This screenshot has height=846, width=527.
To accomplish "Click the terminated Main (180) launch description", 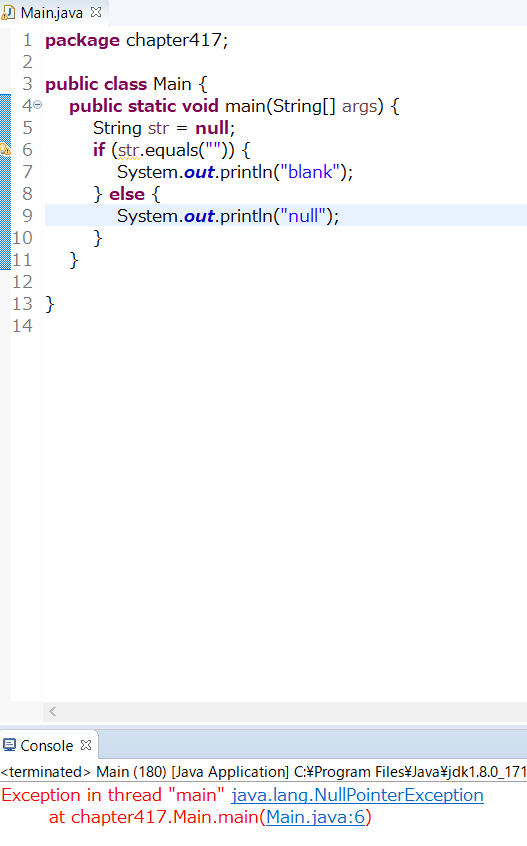I will [263, 772].
